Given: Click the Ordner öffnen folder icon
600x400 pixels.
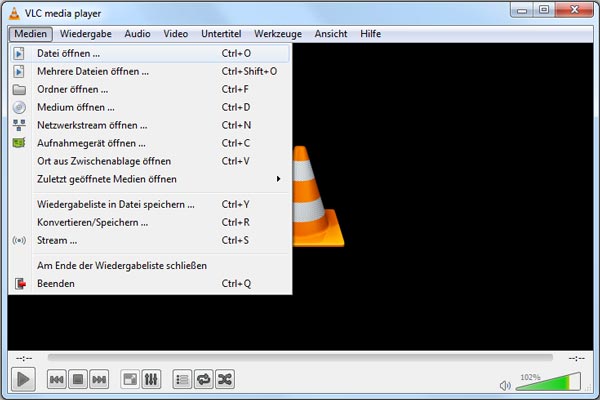Looking at the screenshot, I should 19,90.
